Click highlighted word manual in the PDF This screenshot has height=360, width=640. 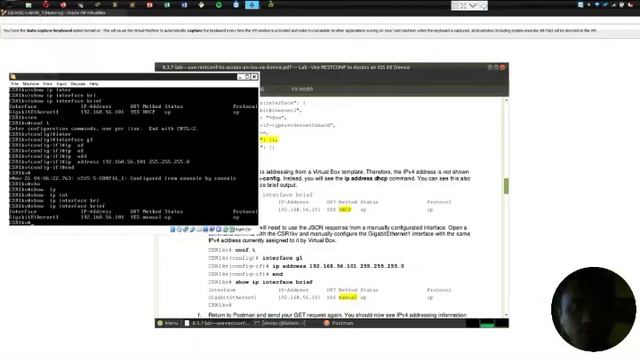[x=348, y=298]
